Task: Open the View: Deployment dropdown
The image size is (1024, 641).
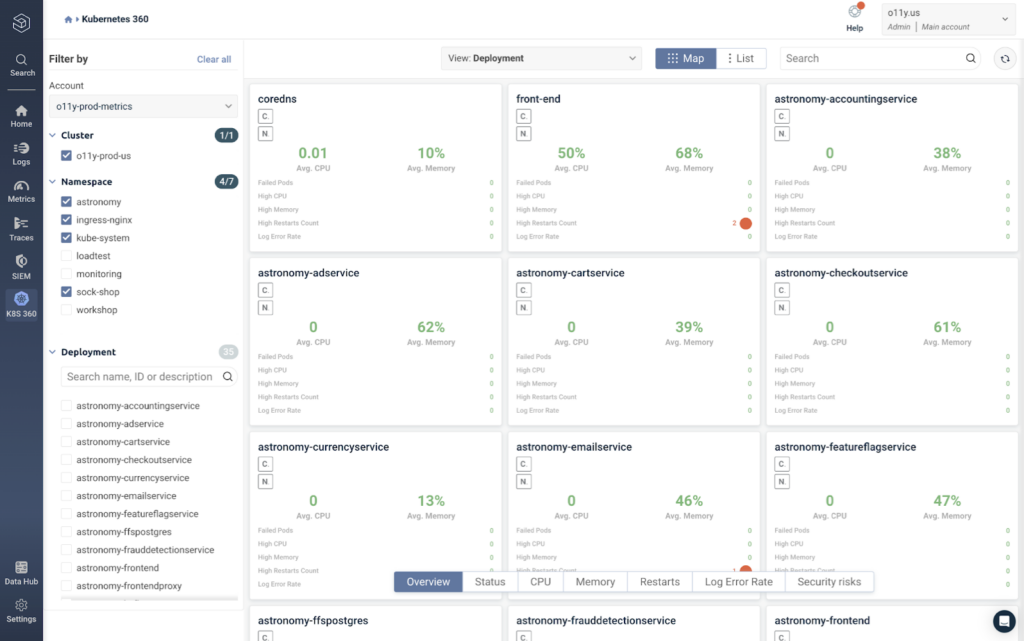Action: pos(541,58)
